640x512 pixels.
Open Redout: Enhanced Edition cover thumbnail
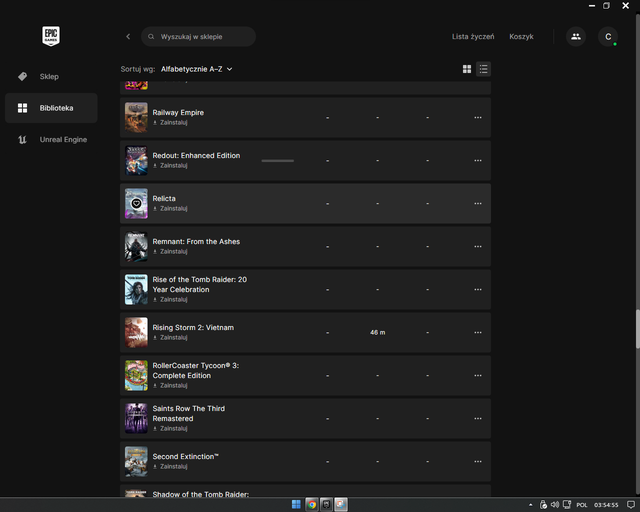coord(136,160)
